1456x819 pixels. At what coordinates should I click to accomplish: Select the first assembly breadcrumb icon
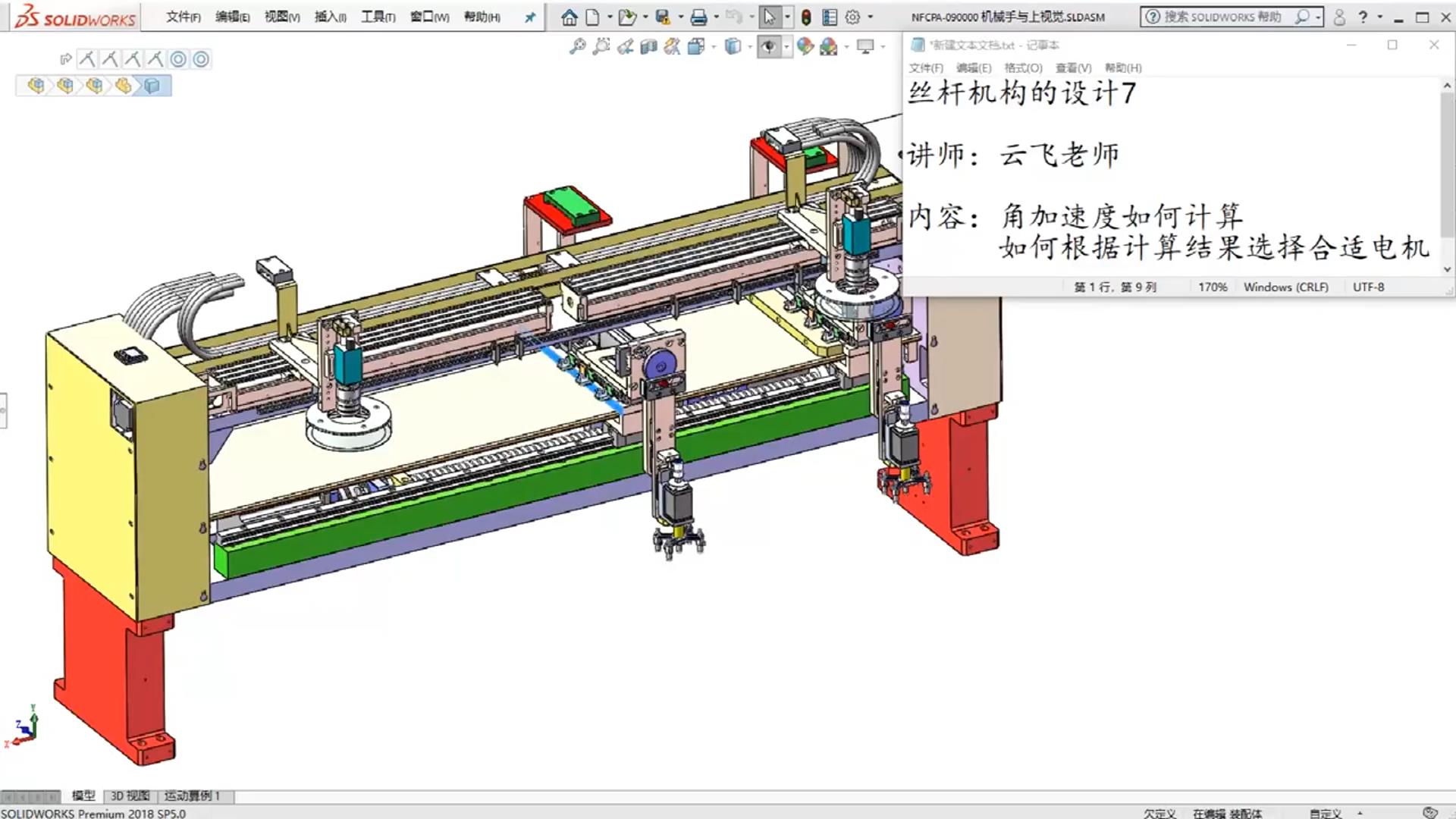click(36, 86)
